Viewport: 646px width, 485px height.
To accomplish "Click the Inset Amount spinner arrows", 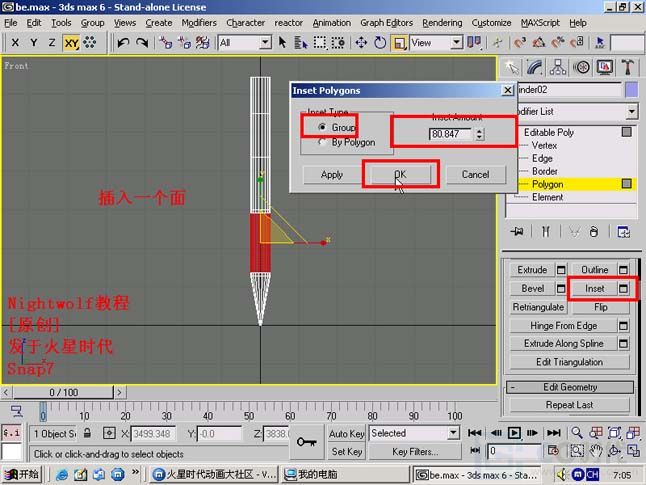I will (479, 134).
